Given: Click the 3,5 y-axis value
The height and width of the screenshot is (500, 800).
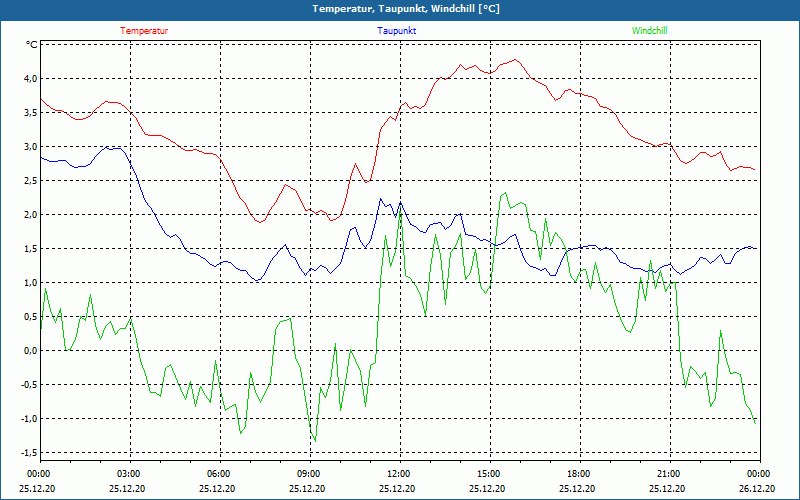Looking at the screenshot, I should click(30, 113).
